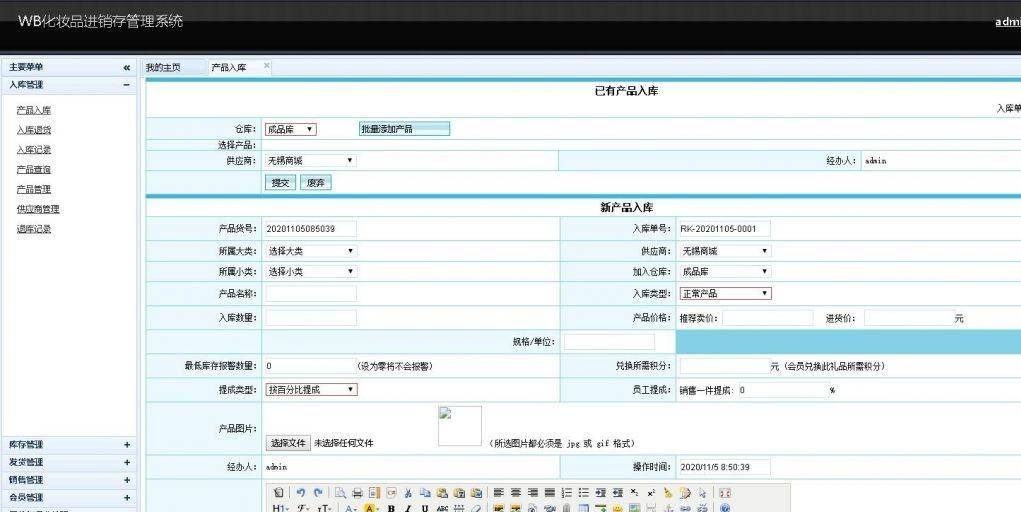Open the 所属大类 dropdown
The image size is (1021, 512).
click(x=310, y=251)
